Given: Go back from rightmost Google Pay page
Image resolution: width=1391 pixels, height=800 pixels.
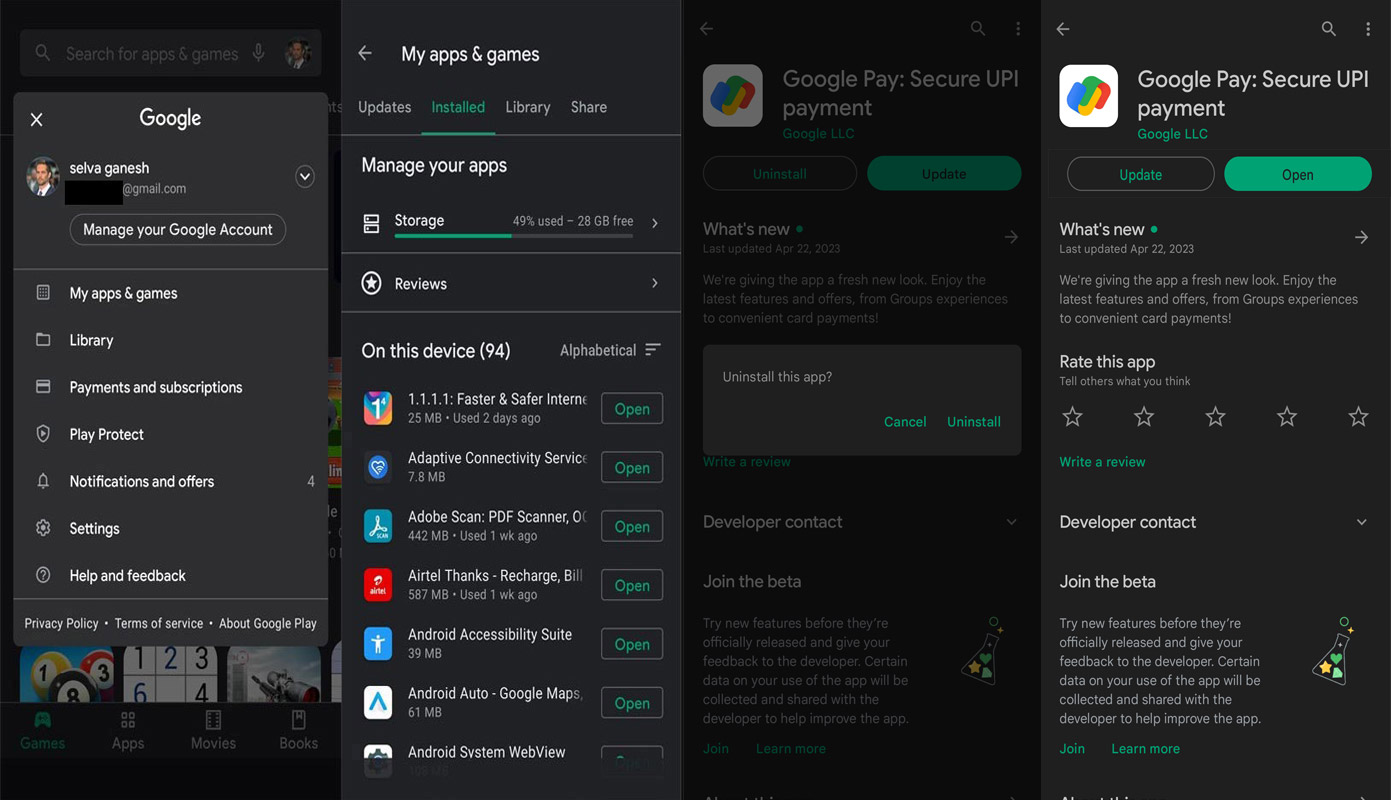Looking at the screenshot, I should click(1063, 29).
